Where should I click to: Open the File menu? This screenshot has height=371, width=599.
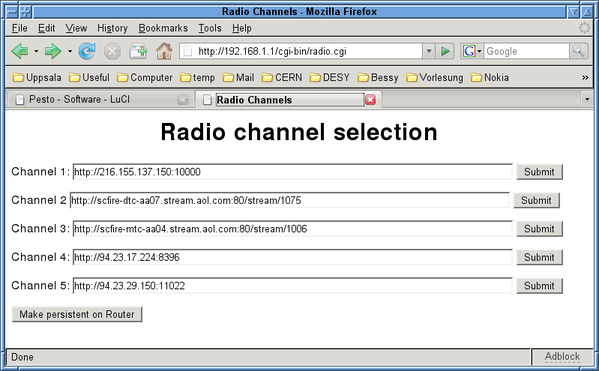pyautogui.click(x=19, y=28)
